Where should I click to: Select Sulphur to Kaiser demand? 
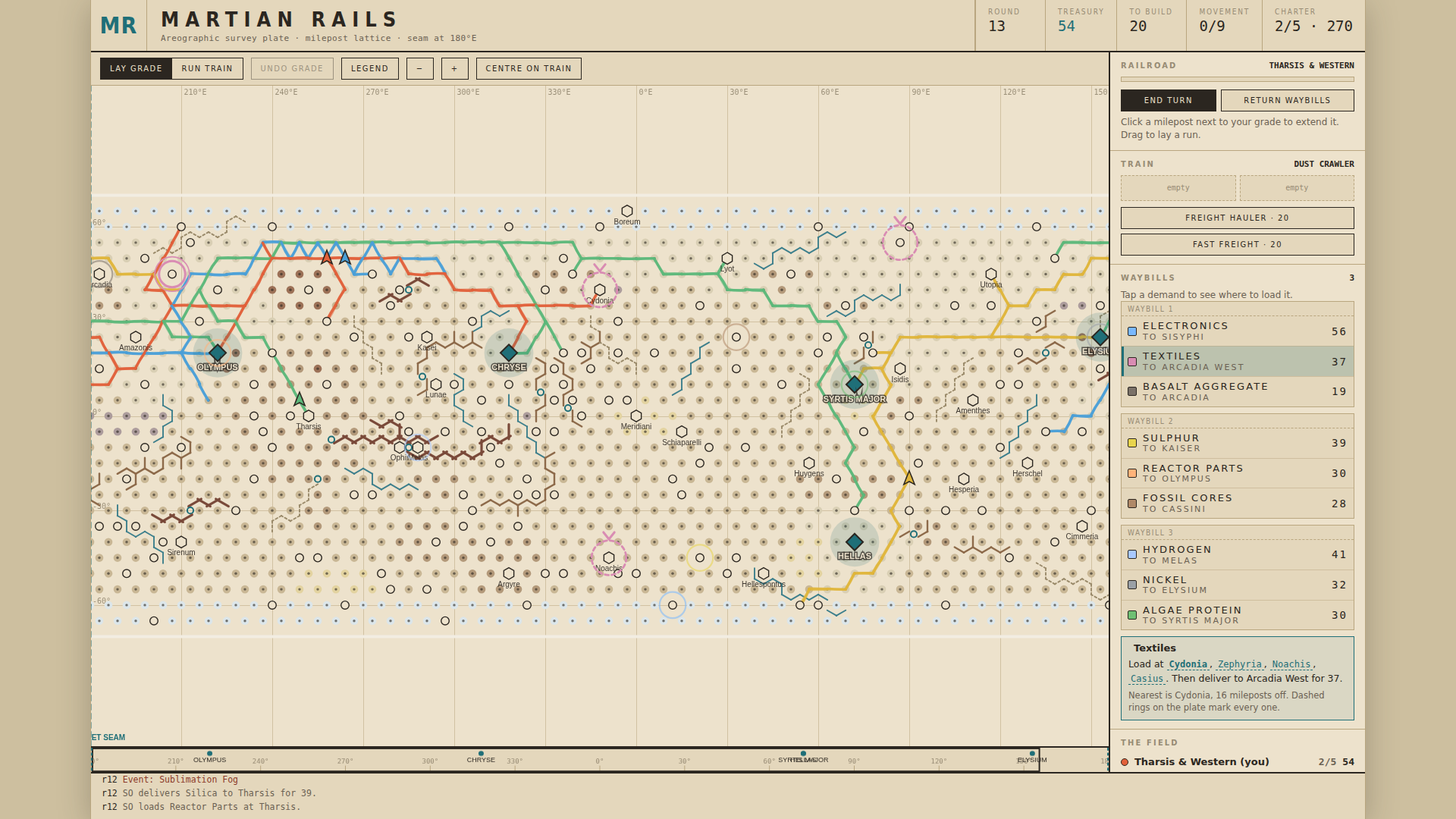pyautogui.click(x=1238, y=443)
